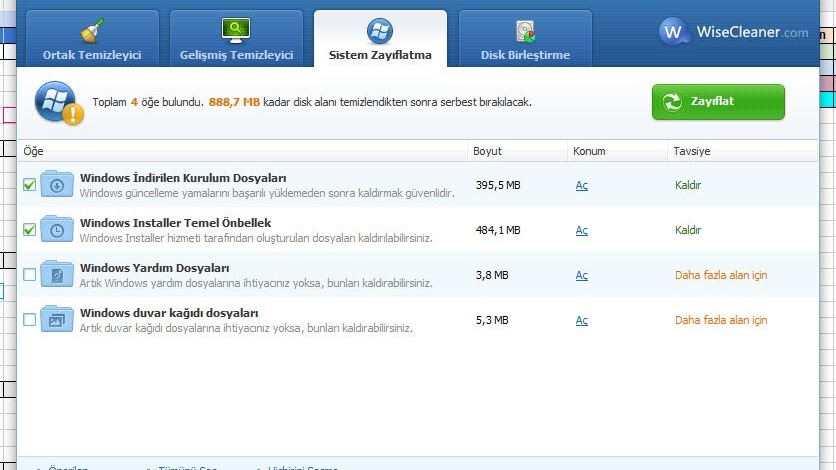
Task: Sort by the Öğe column header
Action: tap(243, 151)
